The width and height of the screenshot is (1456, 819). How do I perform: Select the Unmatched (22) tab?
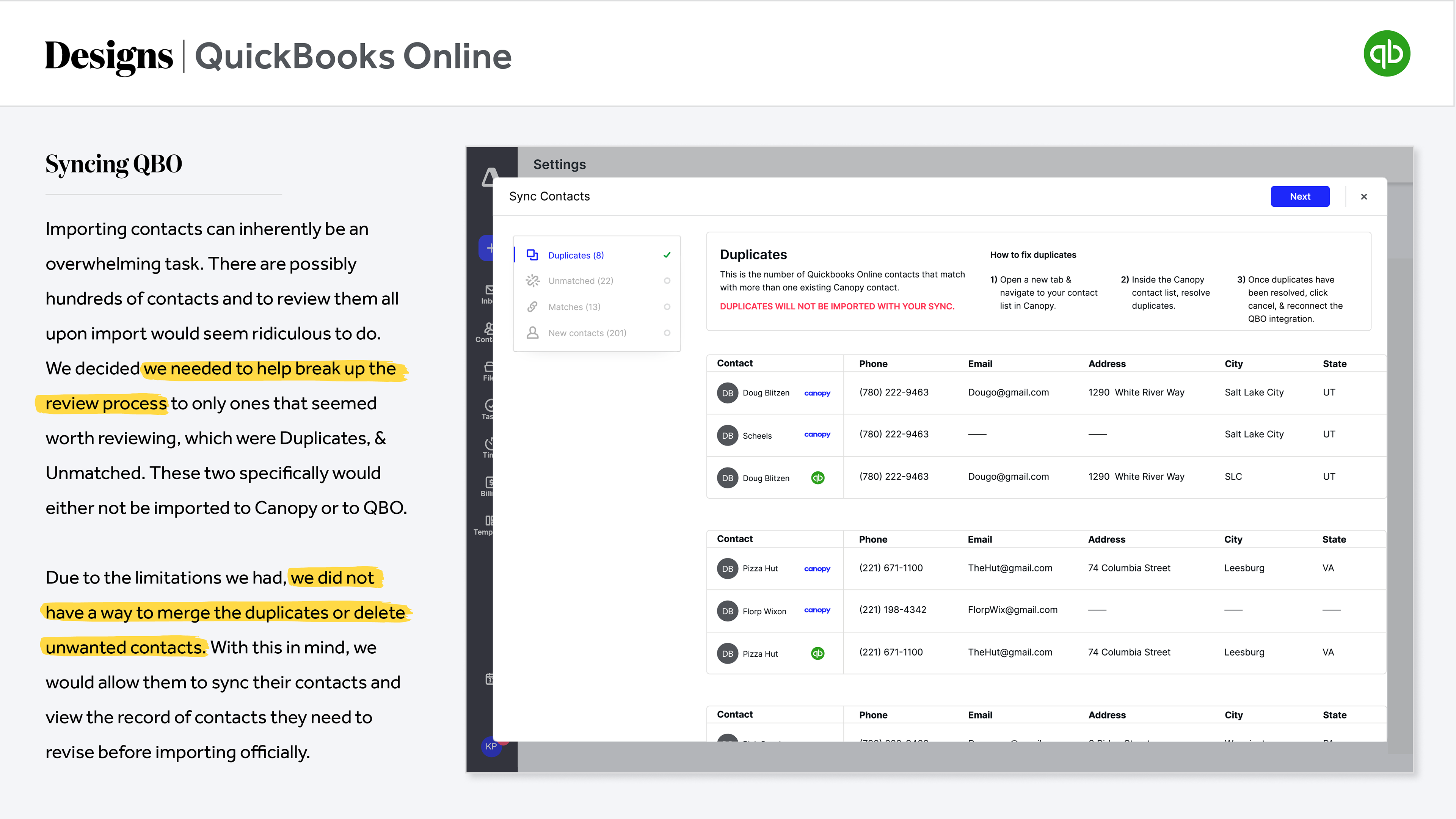click(597, 281)
